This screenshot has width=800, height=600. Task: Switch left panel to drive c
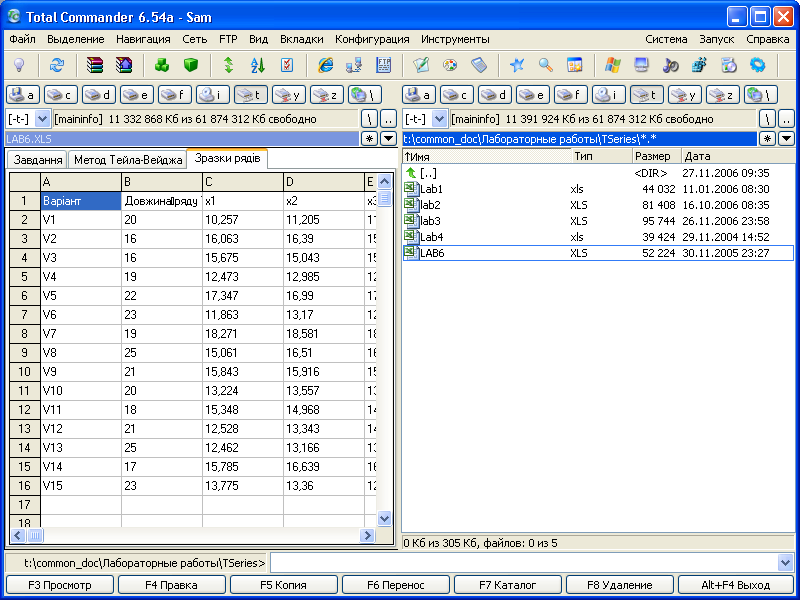pos(61,95)
